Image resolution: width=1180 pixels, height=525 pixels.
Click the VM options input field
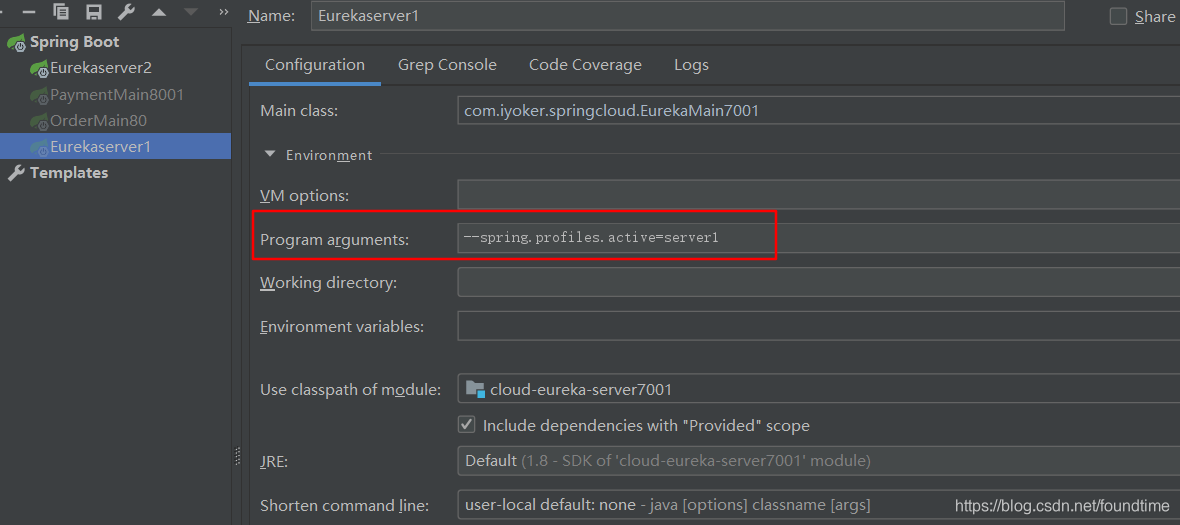coord(818,195)
